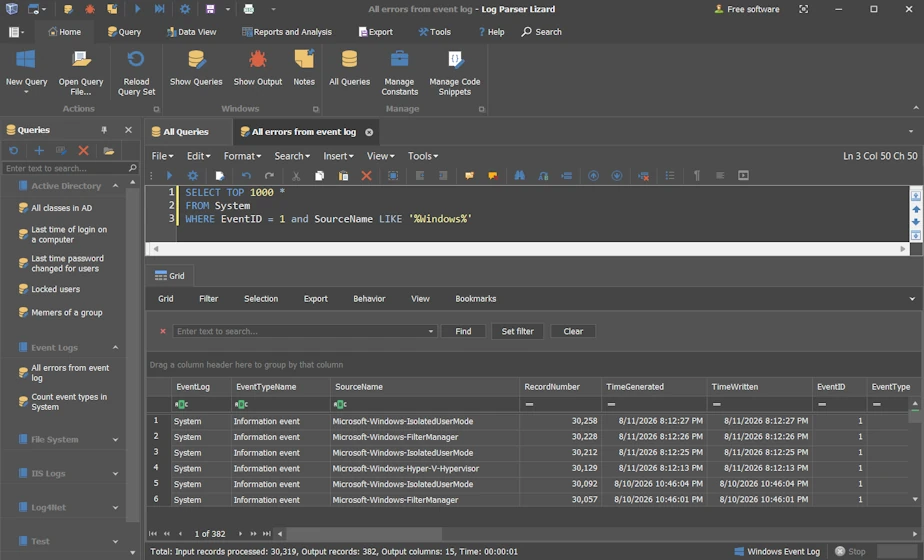Image resolution: width=924 pixels, height=560 pixels.
Task: Click the binoculars find icon
Action: click(519, 176)
